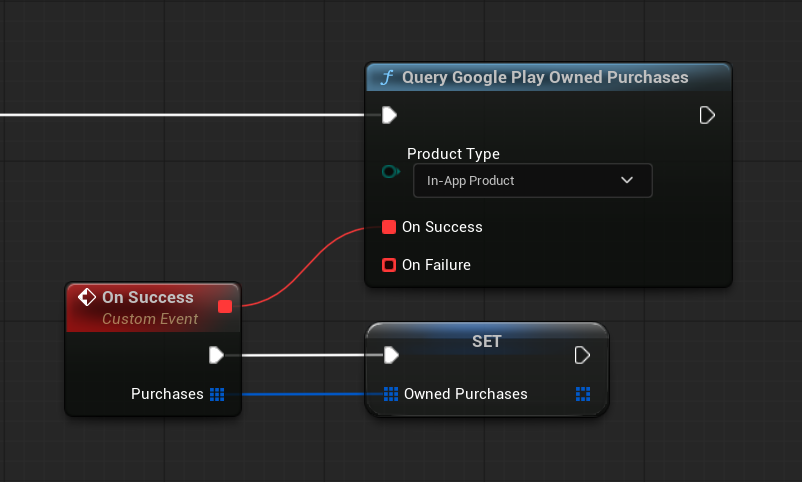Viewport: 802px width, 482px height.
Task: Select the On Success Custom Event node header
Action: point(153,308)
